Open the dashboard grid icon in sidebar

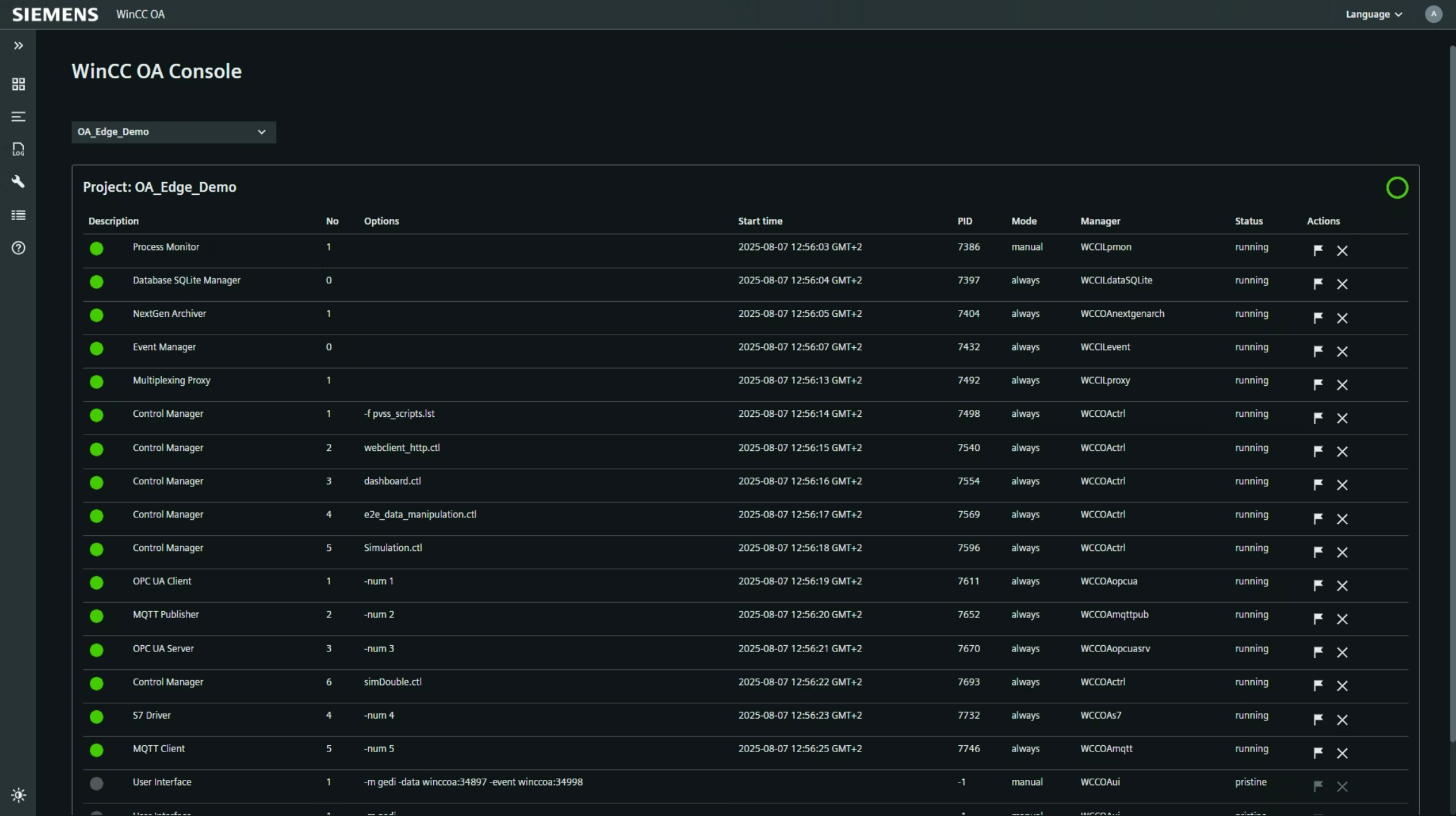click(18, 84)
